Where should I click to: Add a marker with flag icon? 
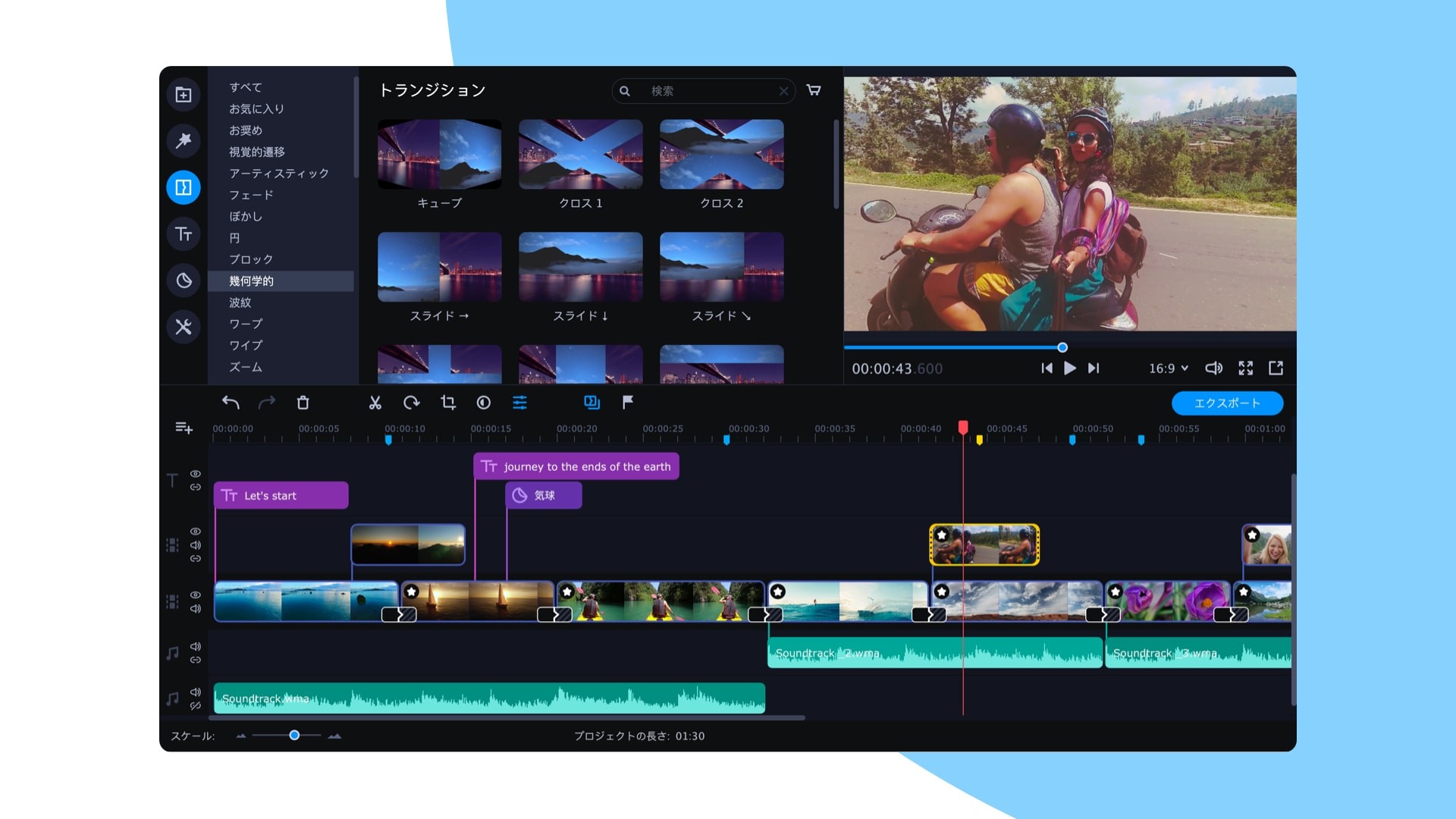[628, 403]
